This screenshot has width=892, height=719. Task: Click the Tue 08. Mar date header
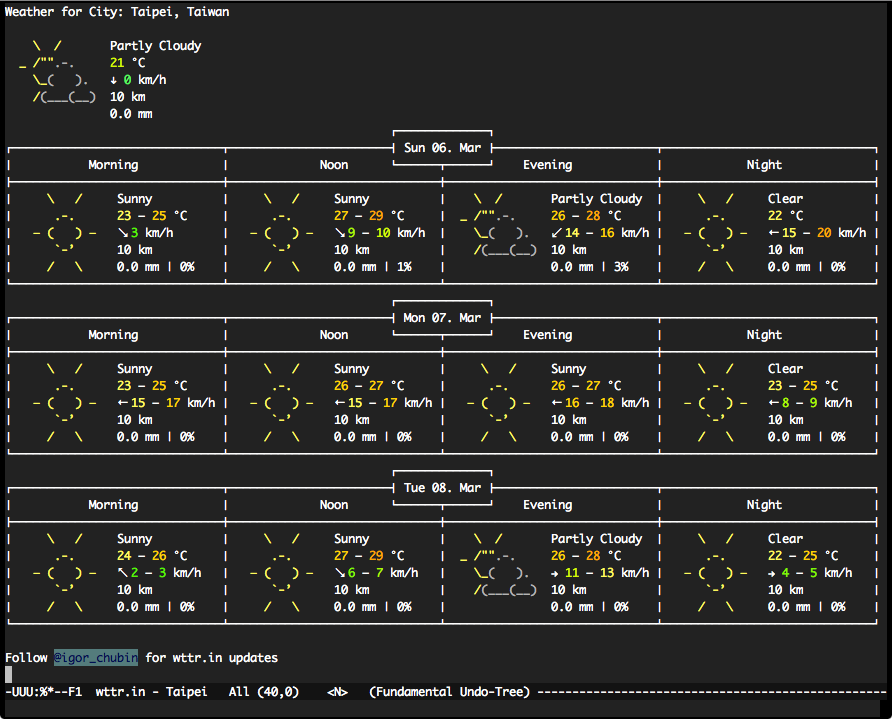pyautogui.click(x=442, y=488)
